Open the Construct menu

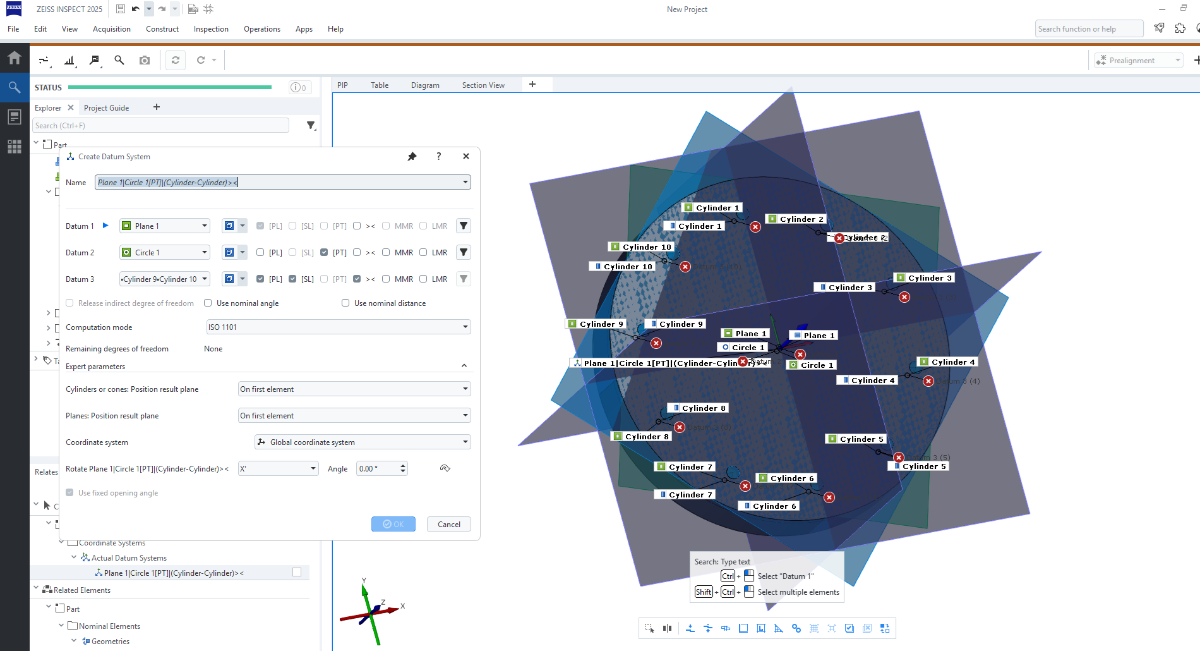coord(162,29)
